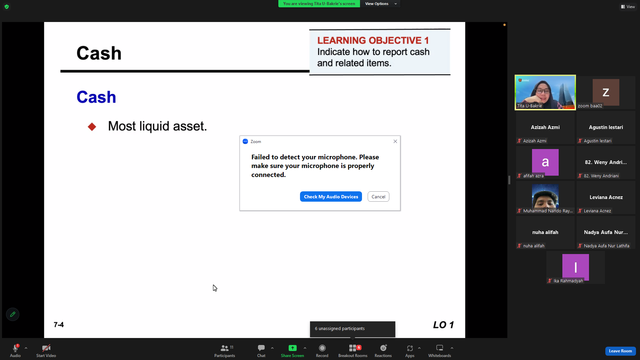Select Nadya Aufa Nur Lathifa tile
This screenshot has height=360, width=640.
pos(606,233)
